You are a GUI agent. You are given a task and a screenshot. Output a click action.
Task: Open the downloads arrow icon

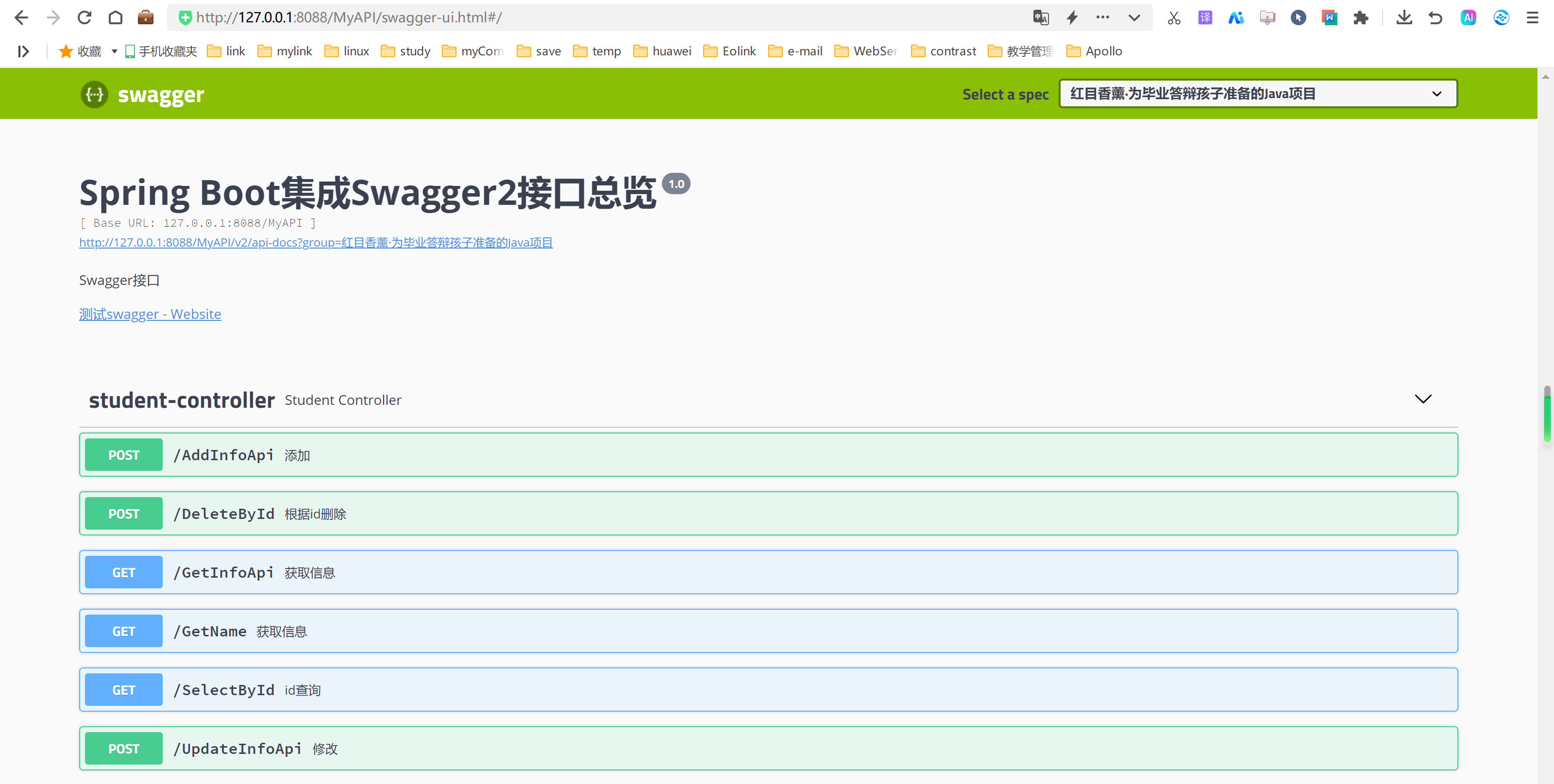pyautogui.click(x=1404, y=17)
